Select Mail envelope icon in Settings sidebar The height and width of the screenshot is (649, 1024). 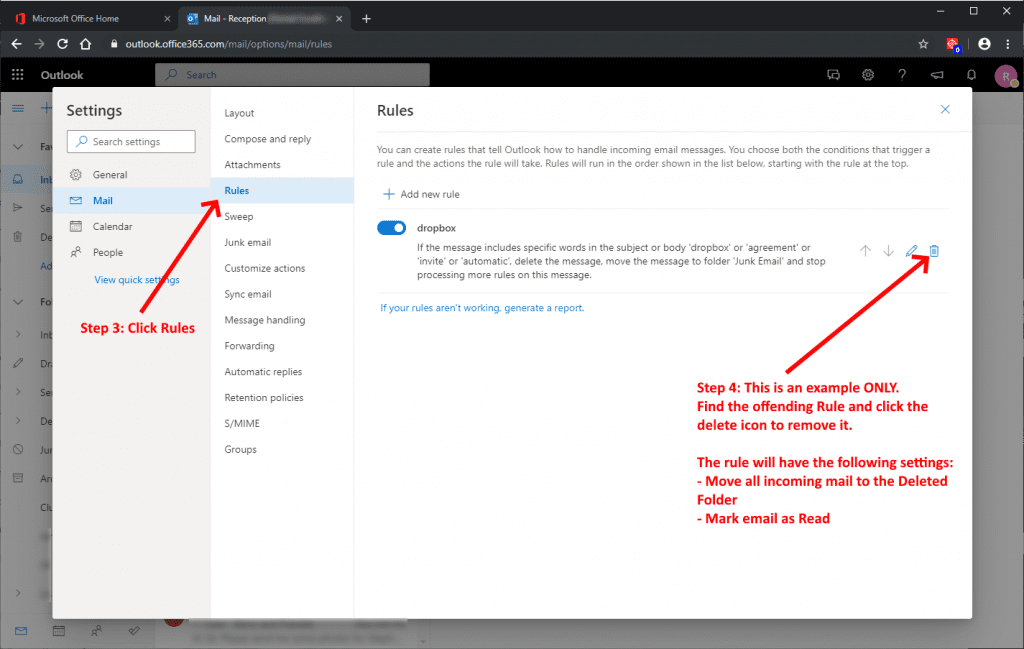coord(78,200)
